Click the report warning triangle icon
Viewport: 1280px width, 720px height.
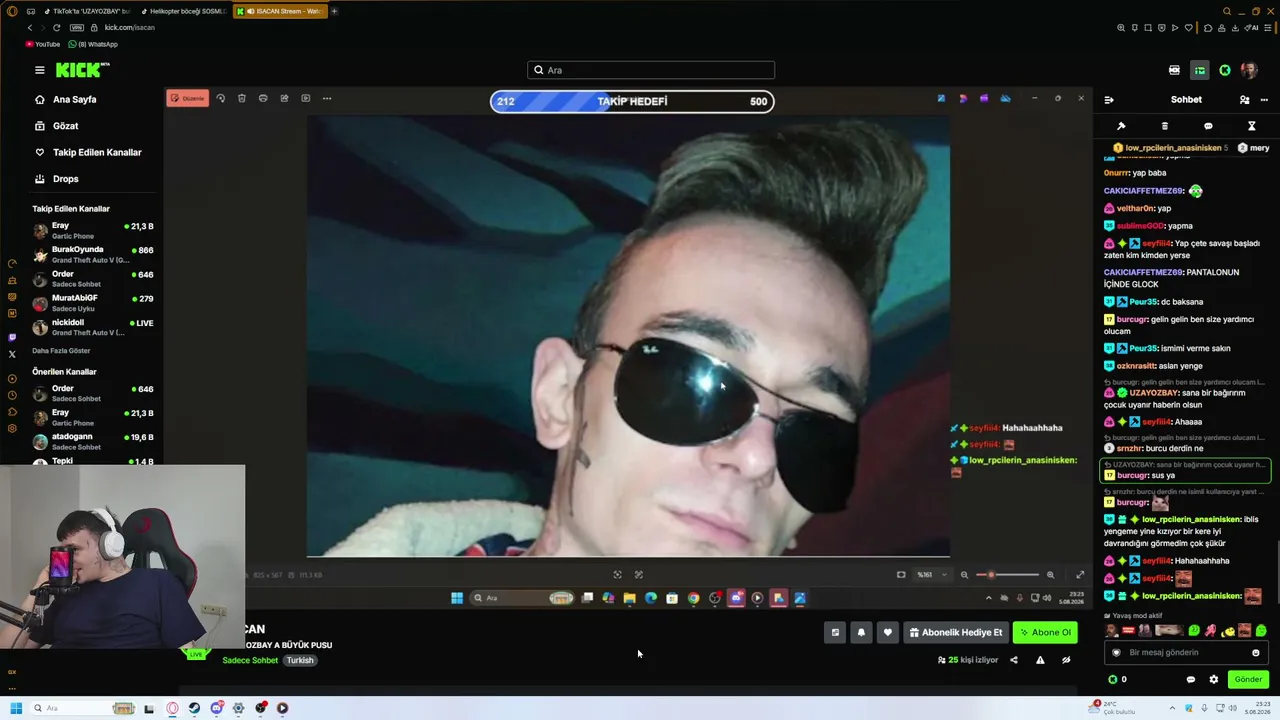point(1040,660)
